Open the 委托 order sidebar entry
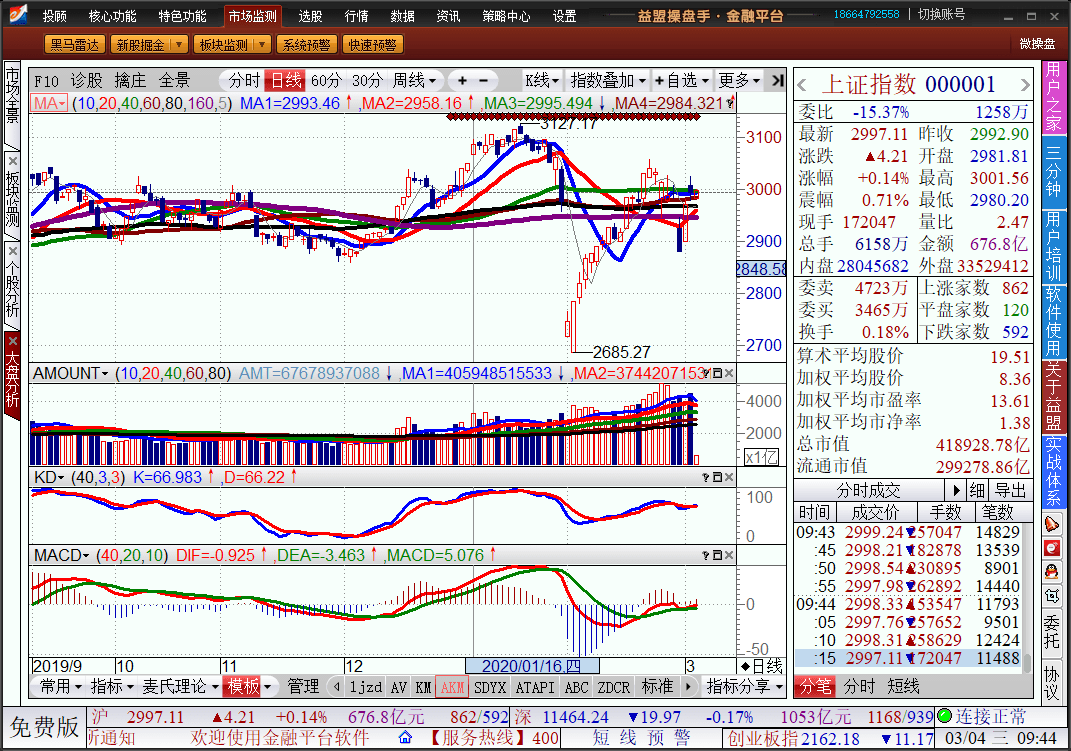The height and width of the screenshot is (751, 1071). click(1052, 631)
